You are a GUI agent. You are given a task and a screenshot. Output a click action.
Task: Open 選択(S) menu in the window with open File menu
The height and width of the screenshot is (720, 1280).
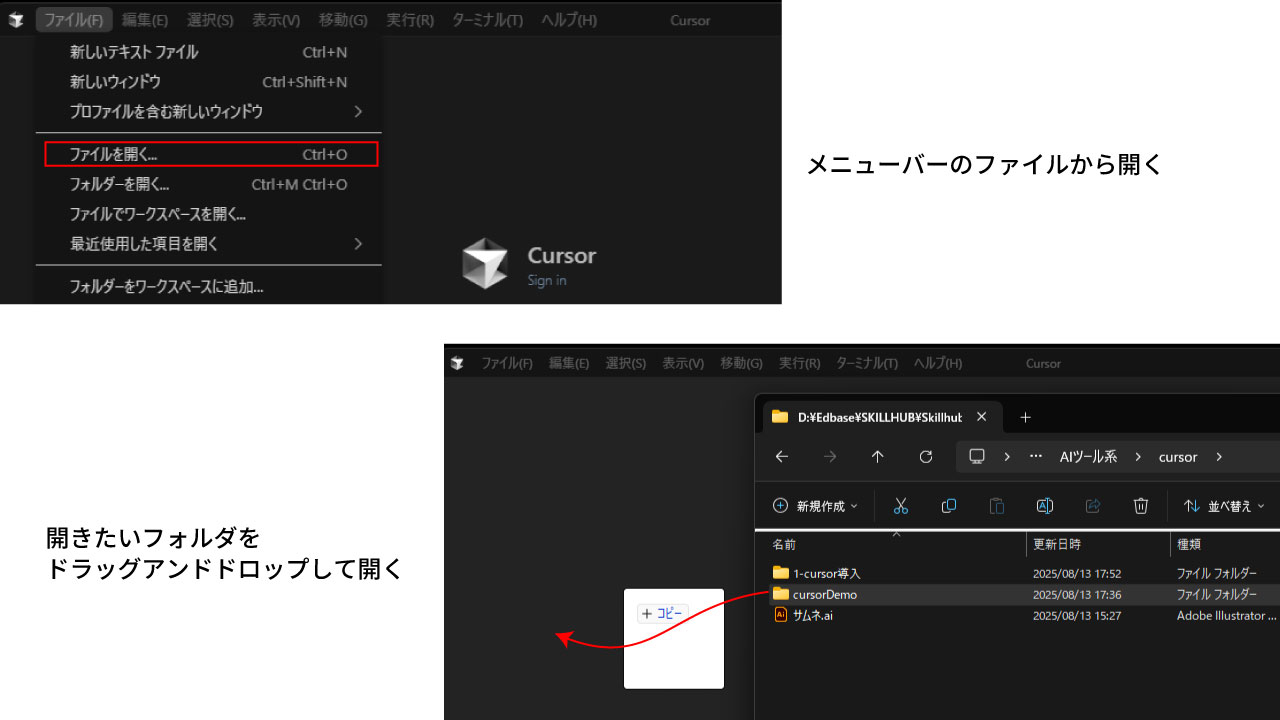pos(210,20)
